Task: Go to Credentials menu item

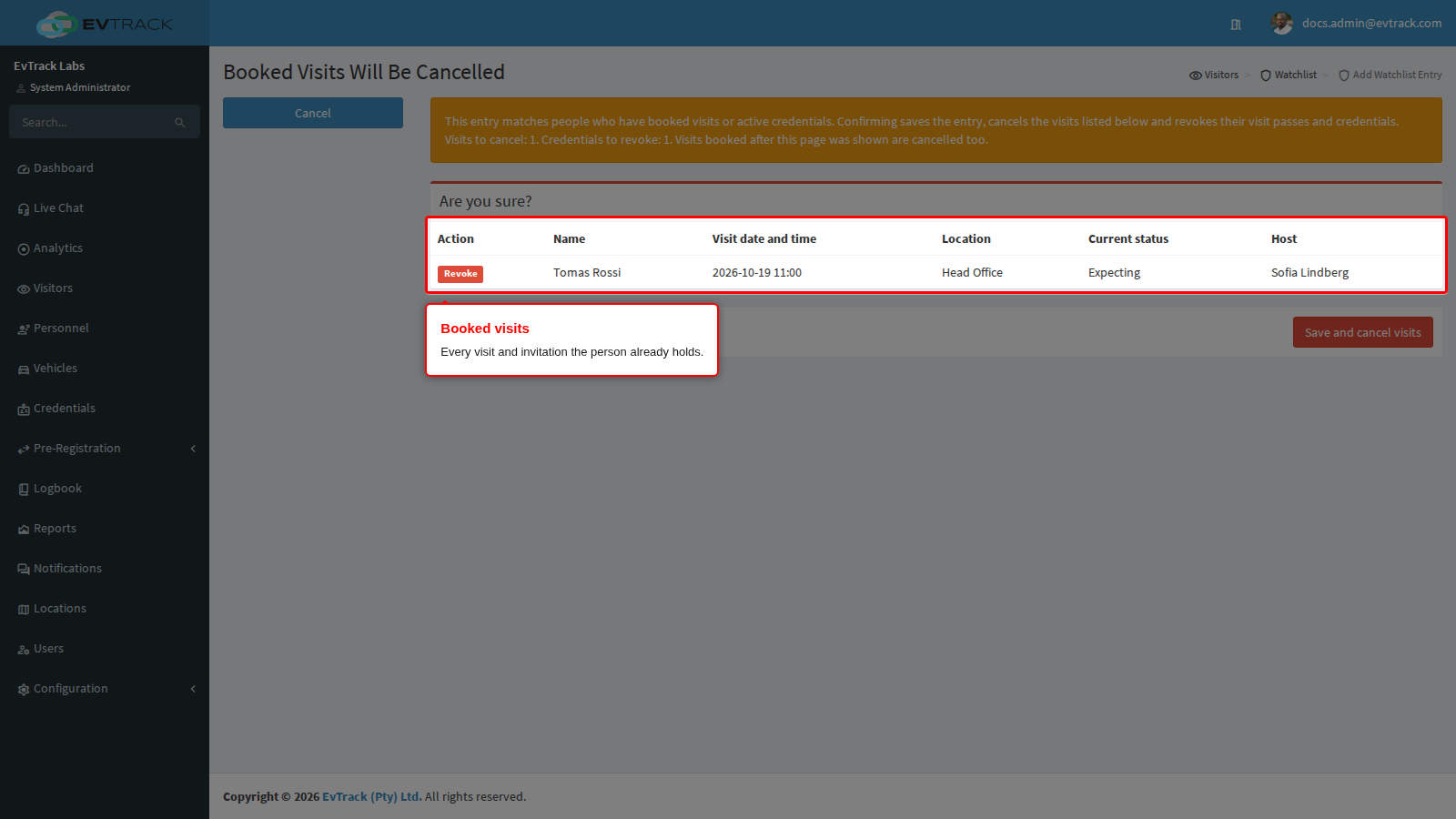Action: coord(105,409)
